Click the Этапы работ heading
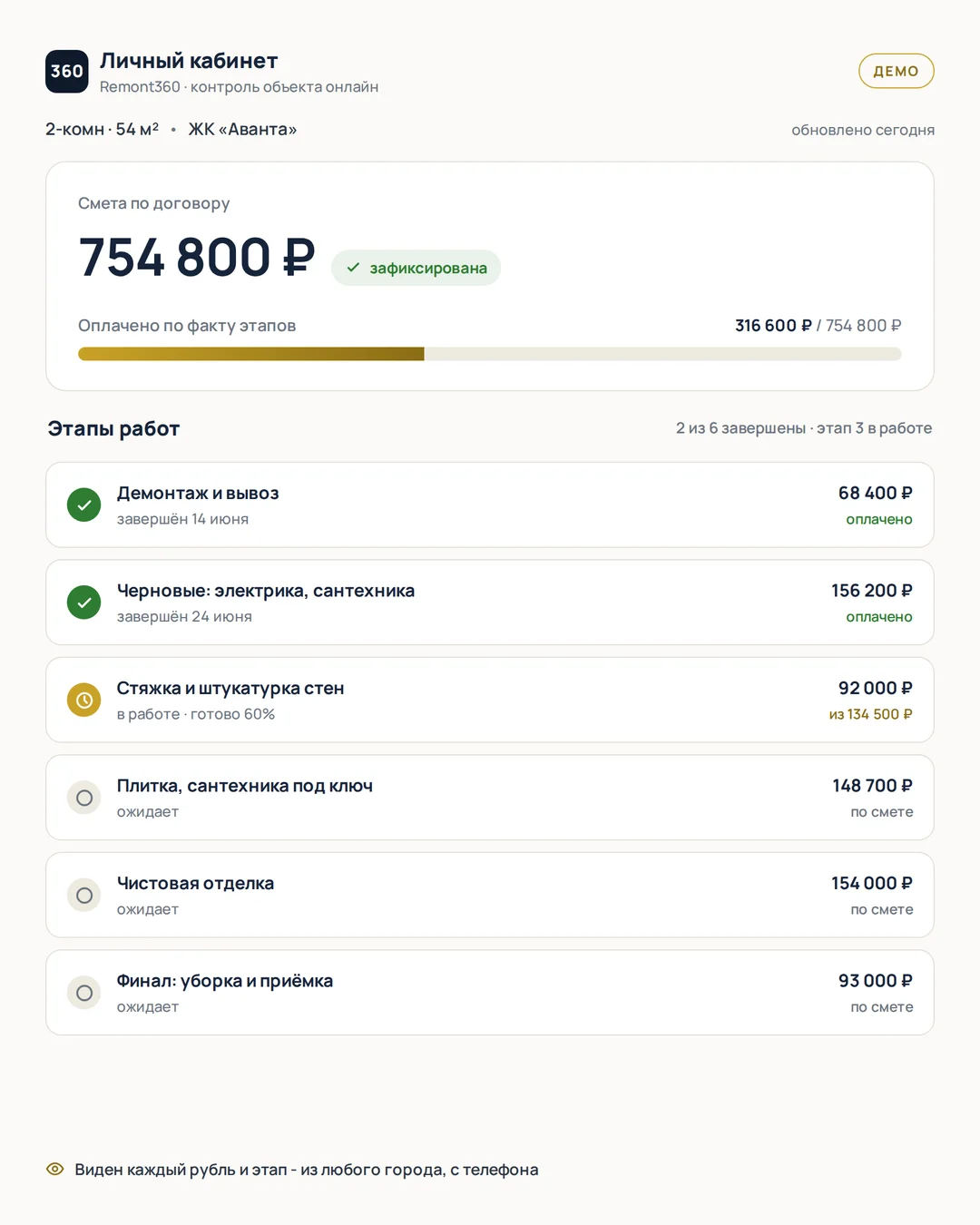 114,428
